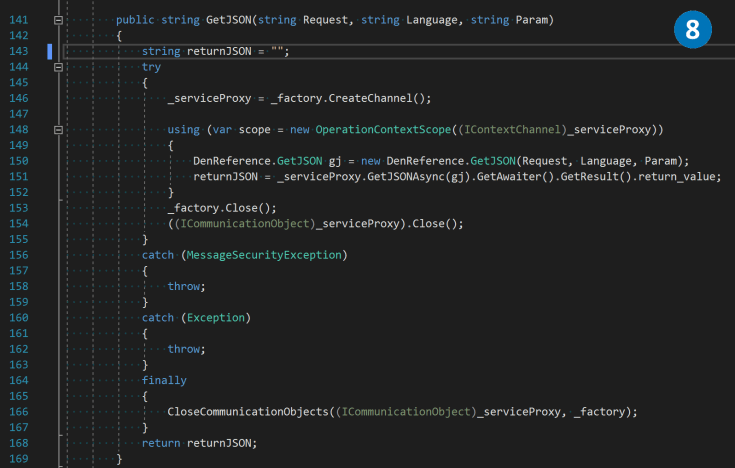
Task: Click the first throw statement on line 158
Action: 185,286
